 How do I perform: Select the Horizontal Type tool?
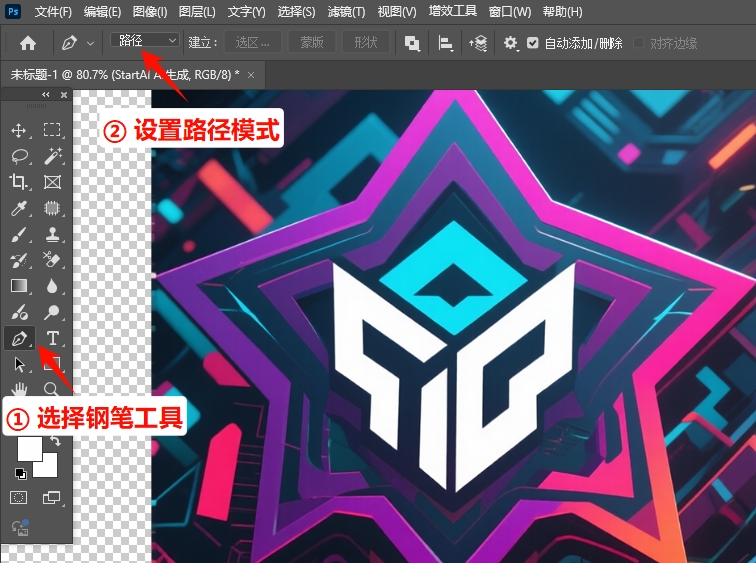(53, 338)
